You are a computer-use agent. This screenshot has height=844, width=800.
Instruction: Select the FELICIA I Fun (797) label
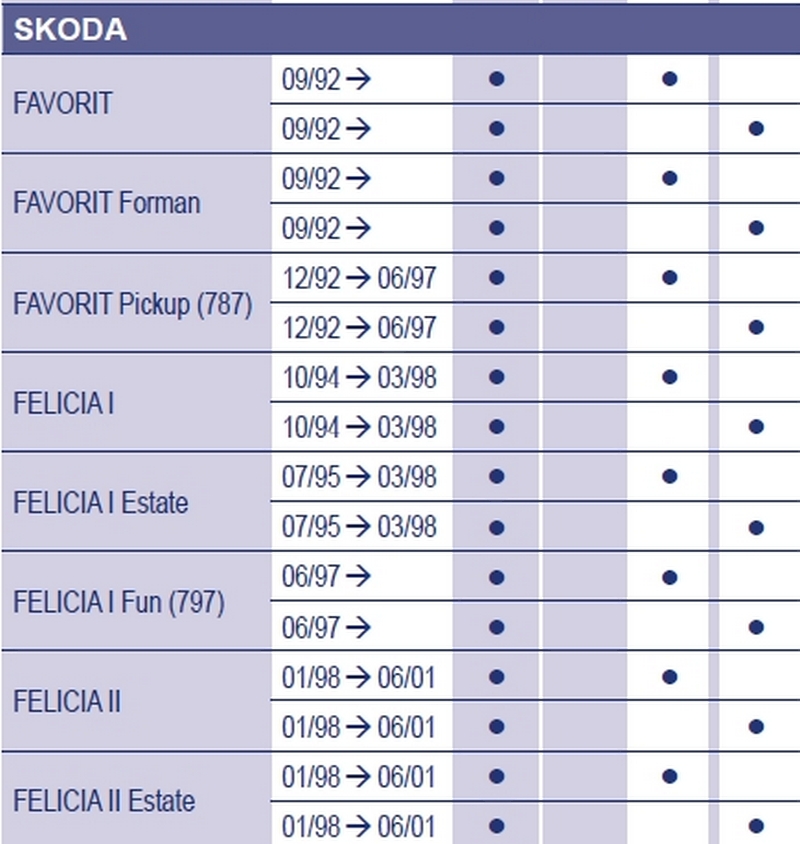[x=119, y=602]
